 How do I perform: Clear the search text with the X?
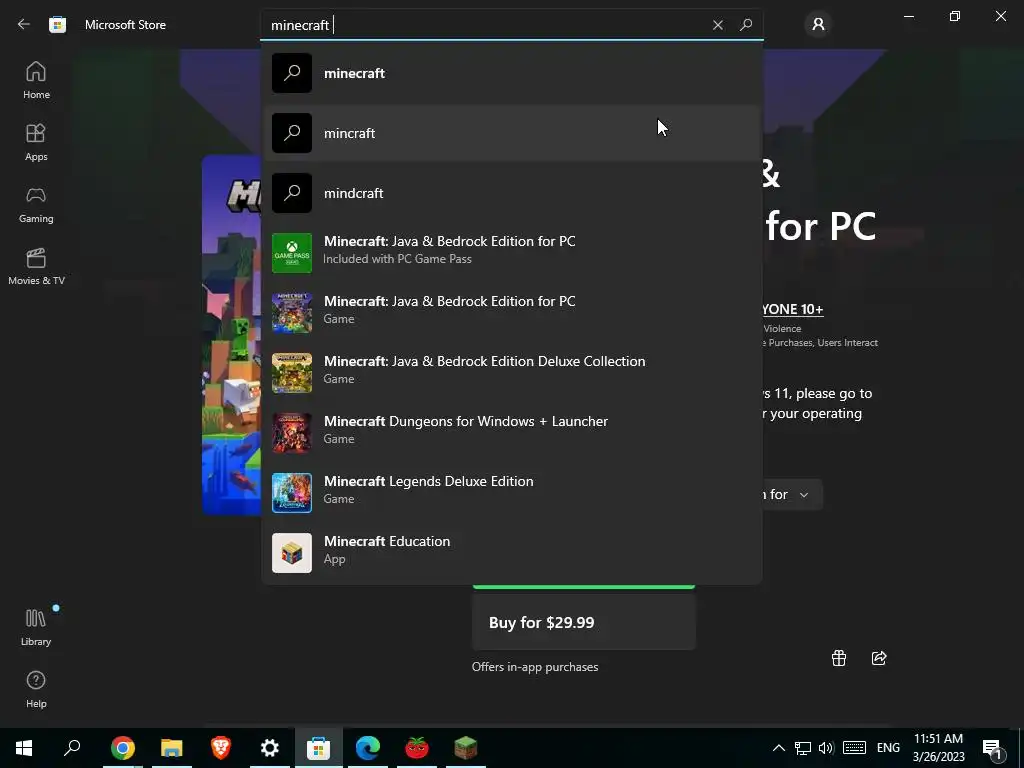click(718, 25)
